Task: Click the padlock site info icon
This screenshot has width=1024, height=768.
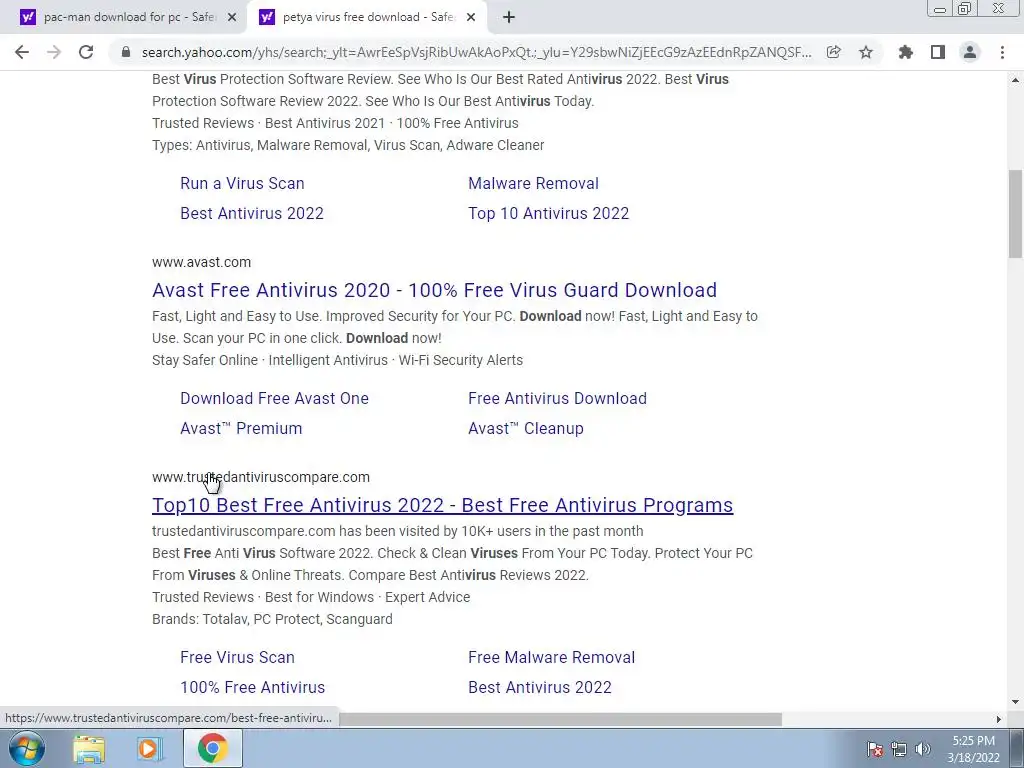Action: [126, 52]
